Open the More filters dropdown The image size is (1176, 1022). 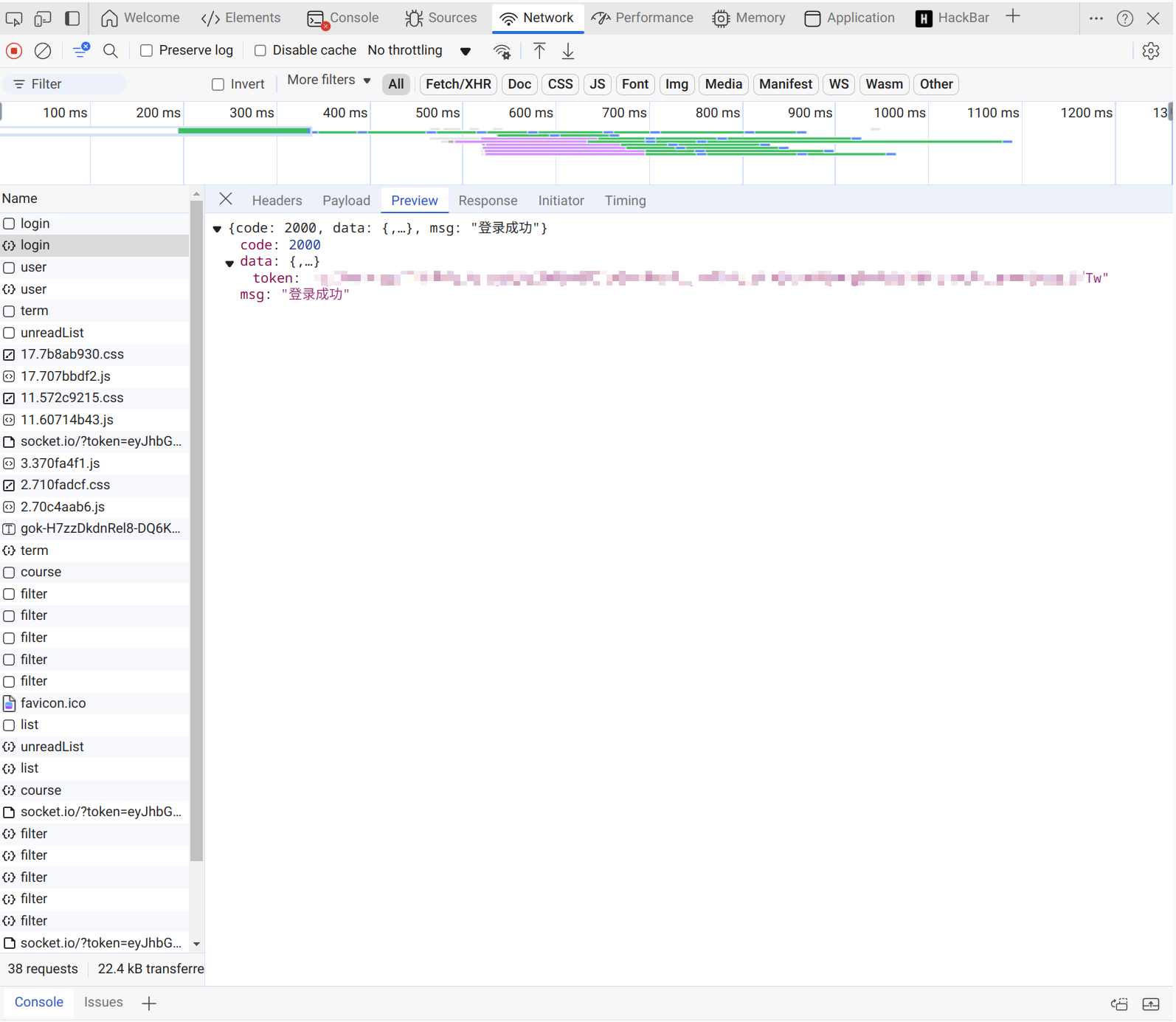coord(329,80)
